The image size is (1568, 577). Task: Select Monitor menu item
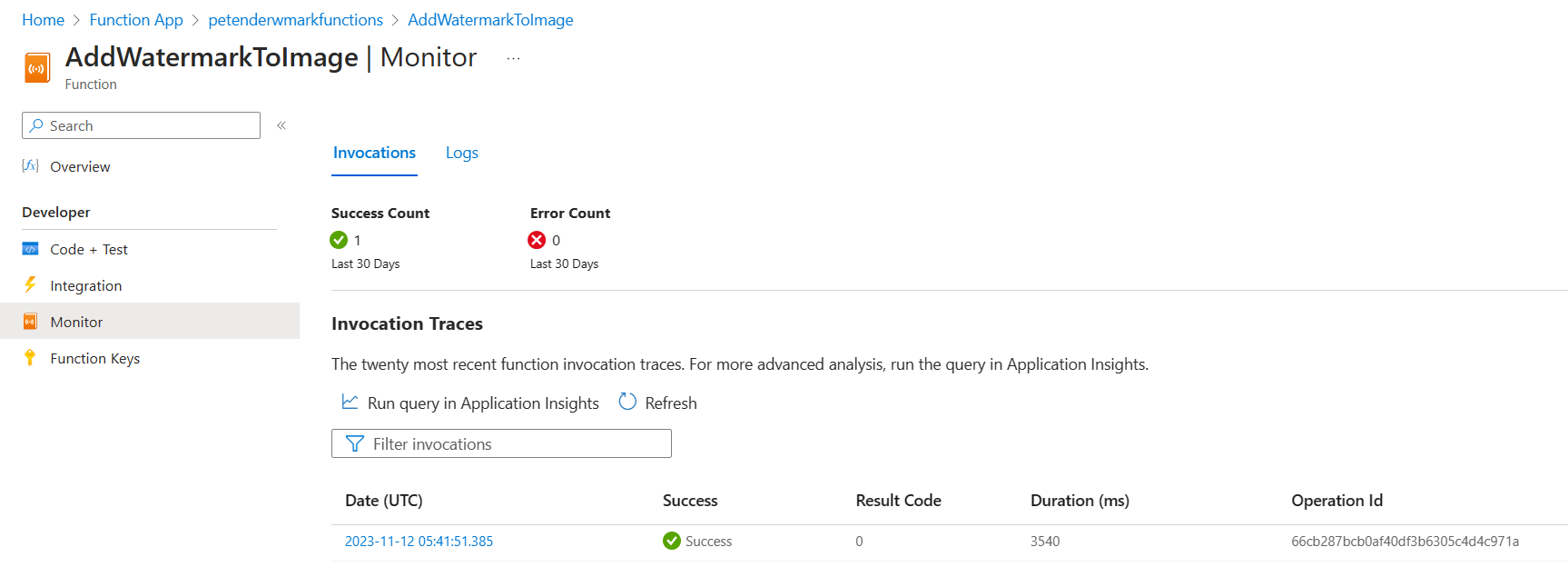(150, 322)
